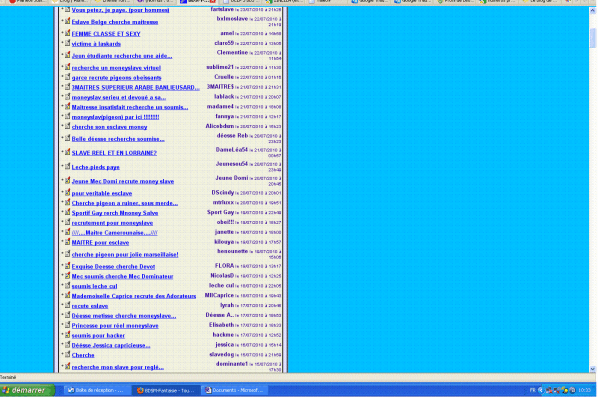The height and width of the screenshot is (397, 598).
Task: Open 'Mademoiselle Caprice recrute des Adorateurs' thread
Action: click(x=134, y=296)
